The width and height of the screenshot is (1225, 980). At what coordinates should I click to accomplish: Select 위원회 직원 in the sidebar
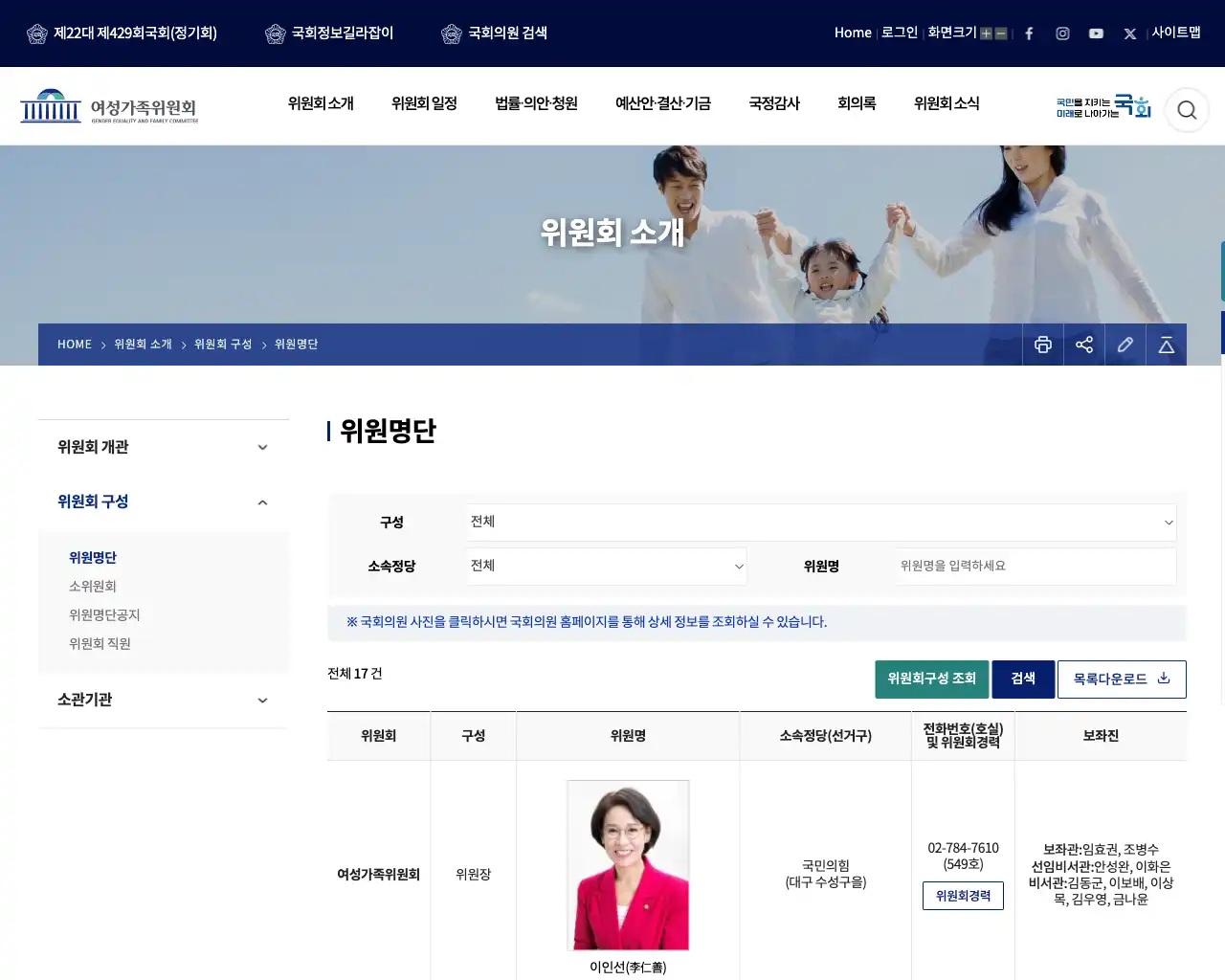click(100, 644)
